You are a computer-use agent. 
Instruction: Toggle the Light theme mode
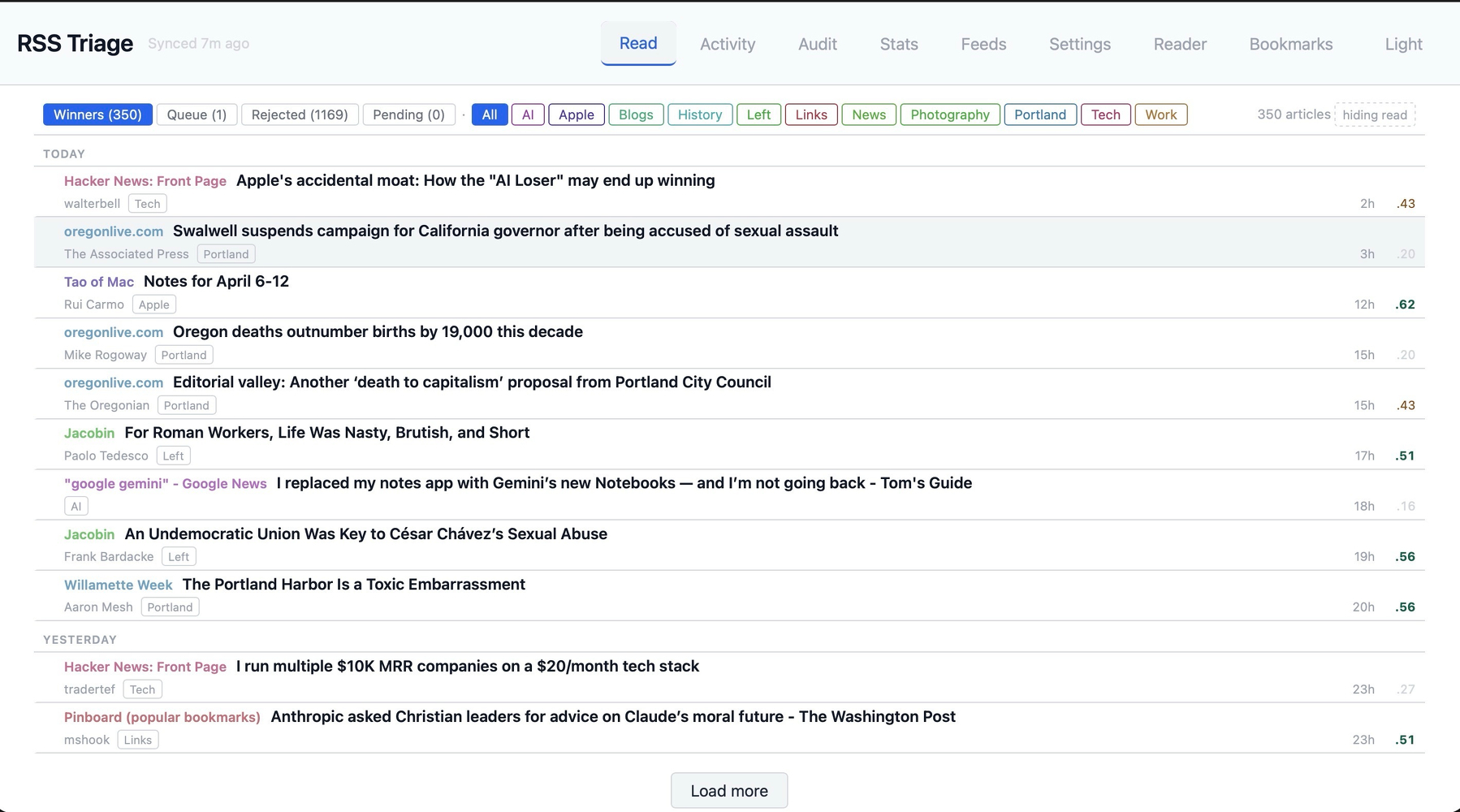click(1403, 44)
